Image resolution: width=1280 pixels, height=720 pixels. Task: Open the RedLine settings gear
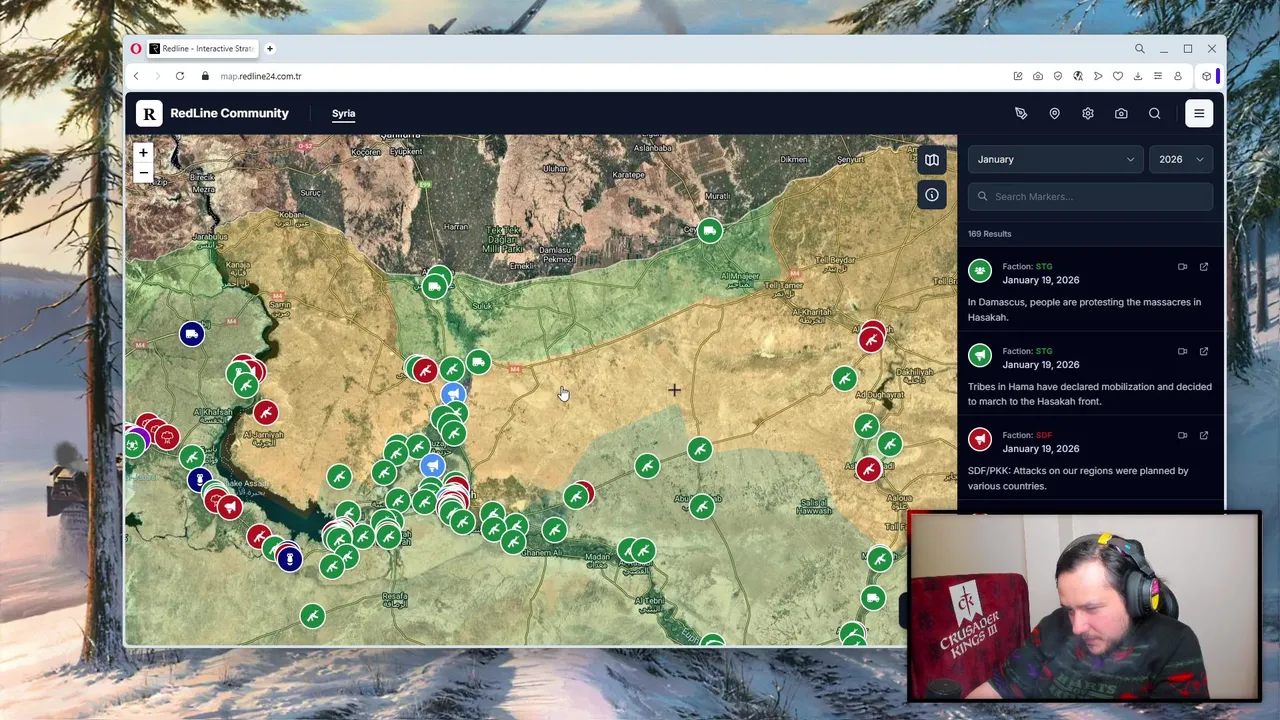point(1088,113)
